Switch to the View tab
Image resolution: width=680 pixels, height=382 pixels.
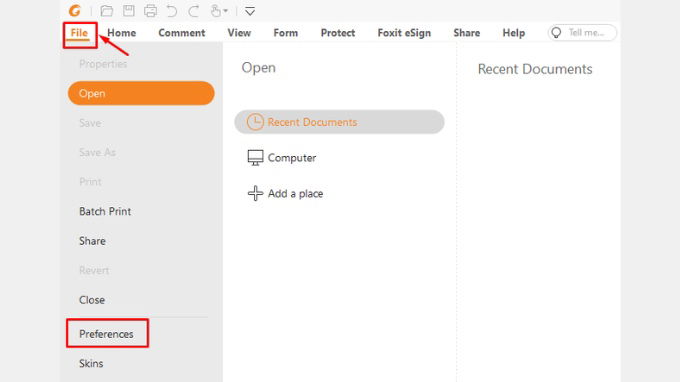click(x=239, y=33)
